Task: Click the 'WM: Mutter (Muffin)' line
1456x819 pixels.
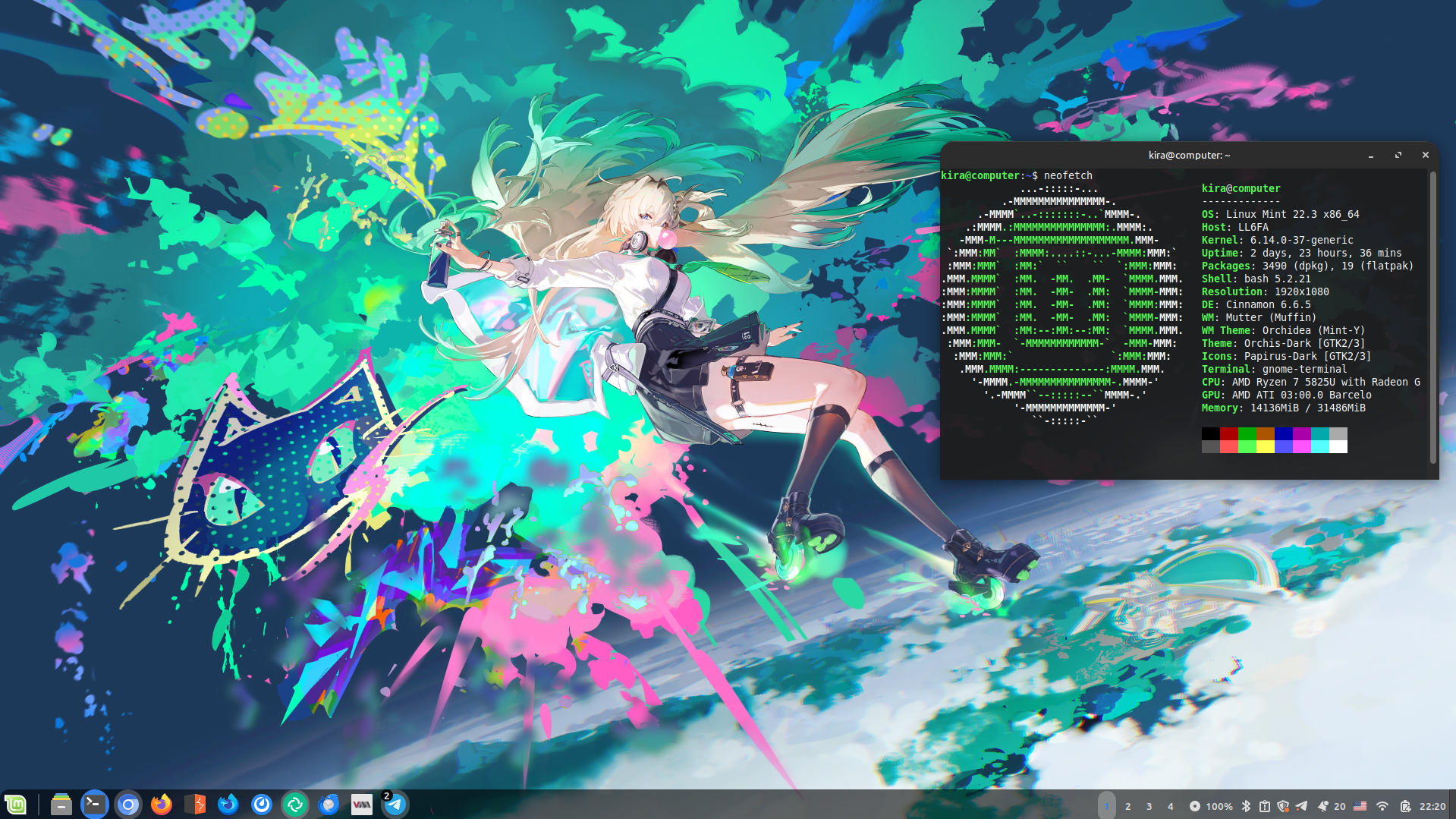Action: point(1259,317)
